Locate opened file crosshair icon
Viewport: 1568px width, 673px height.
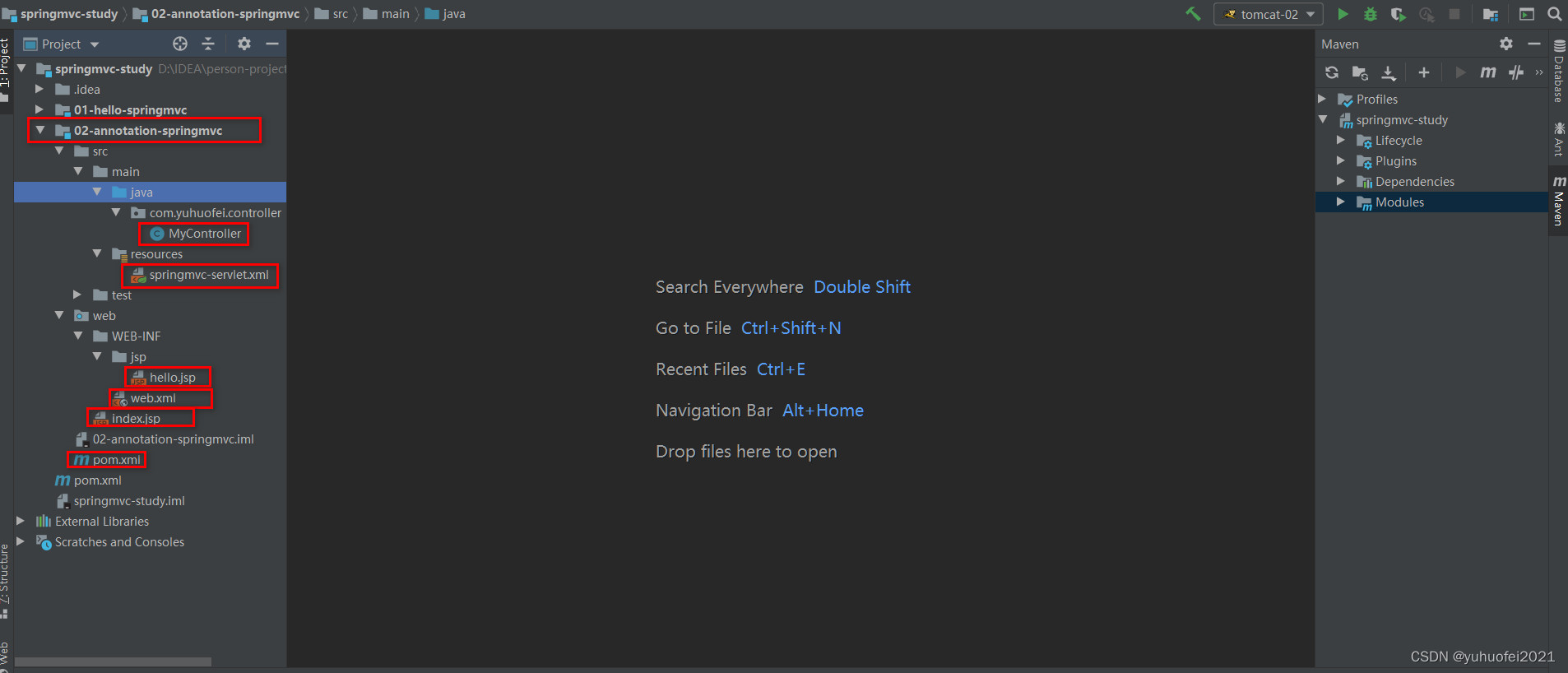[x=180, y=44]
